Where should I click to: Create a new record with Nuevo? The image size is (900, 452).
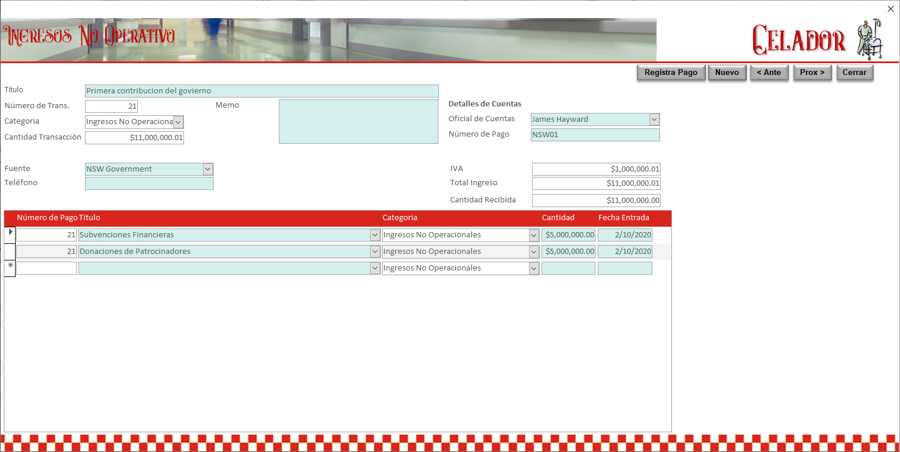click(x=727, y=72)
